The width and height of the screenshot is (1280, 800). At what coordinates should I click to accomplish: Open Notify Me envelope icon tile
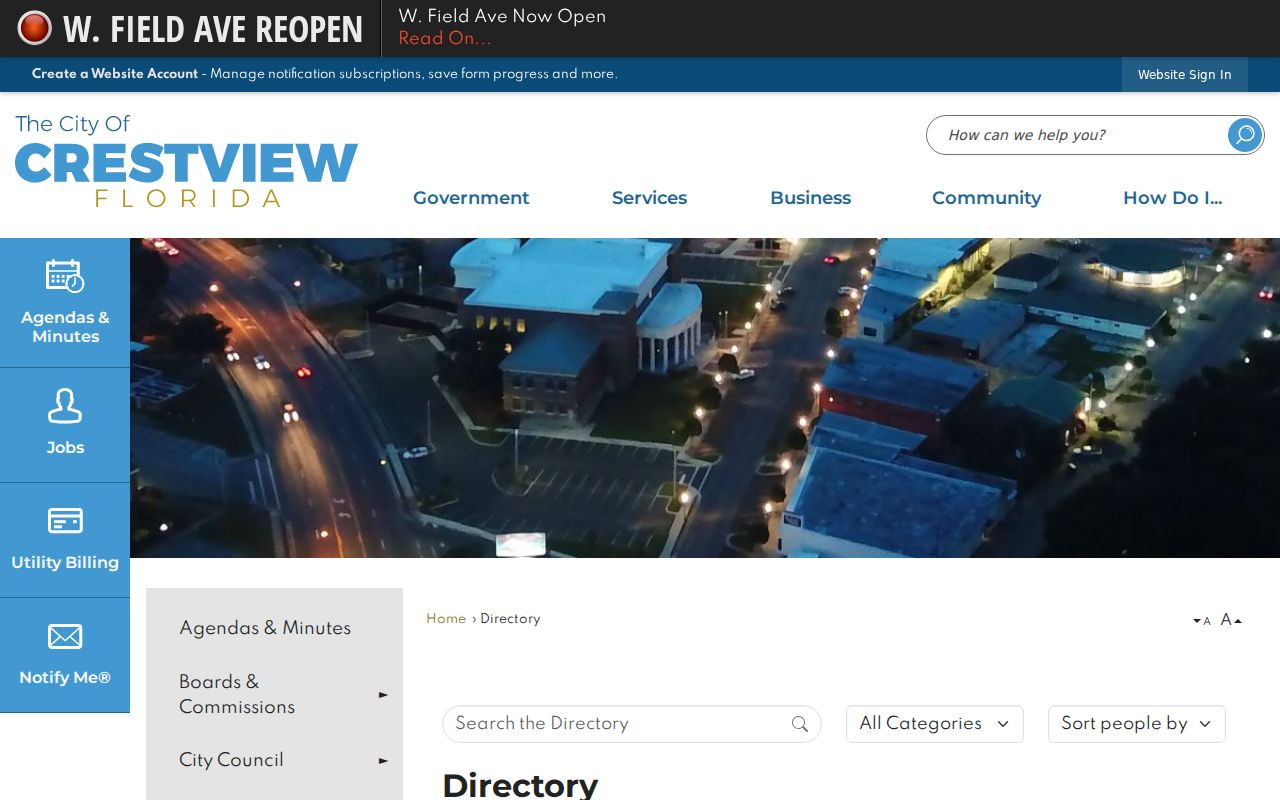(x=65, y=655)
